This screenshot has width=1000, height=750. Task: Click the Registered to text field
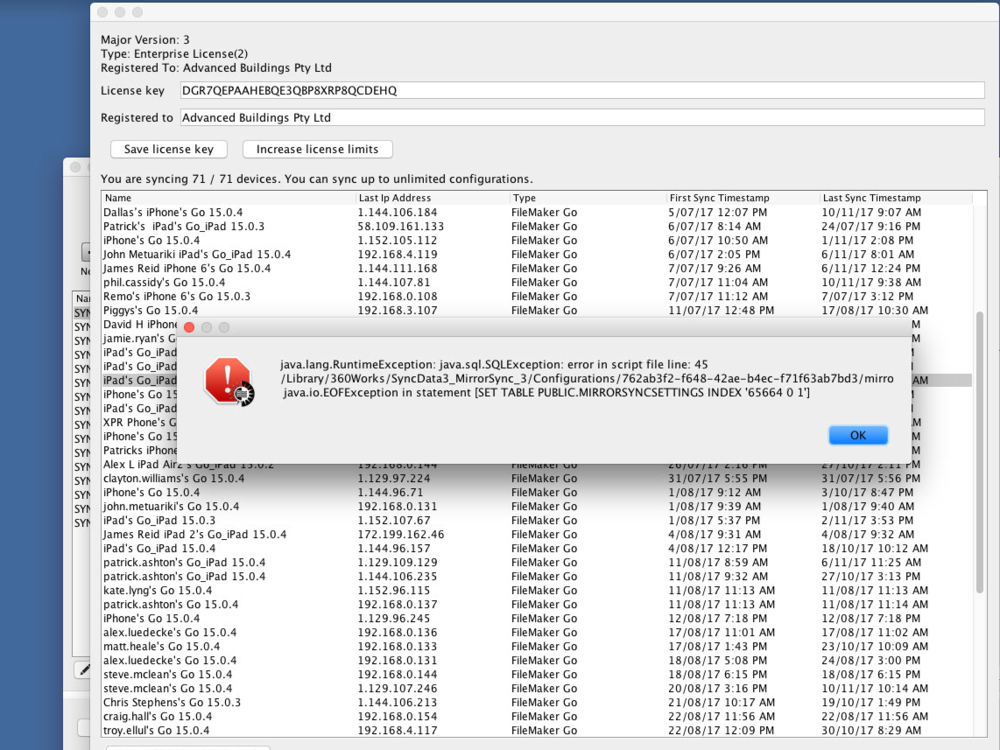point(580,118)
